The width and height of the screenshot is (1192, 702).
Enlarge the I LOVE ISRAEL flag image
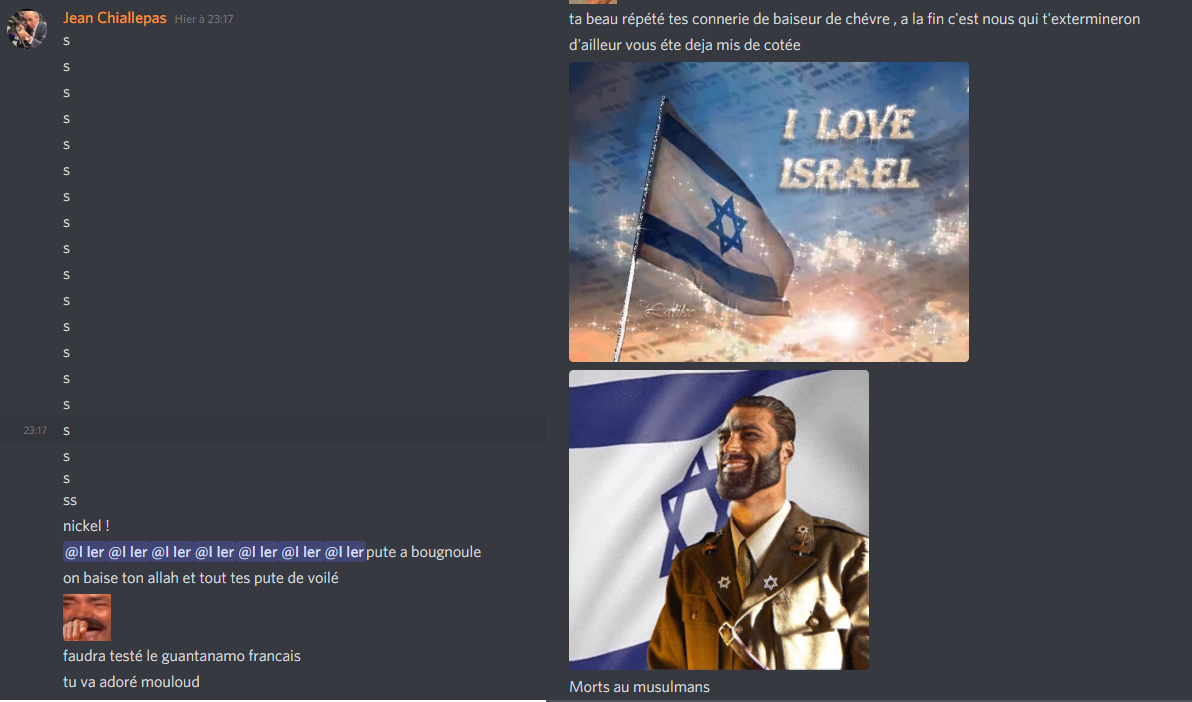(769, 212)
